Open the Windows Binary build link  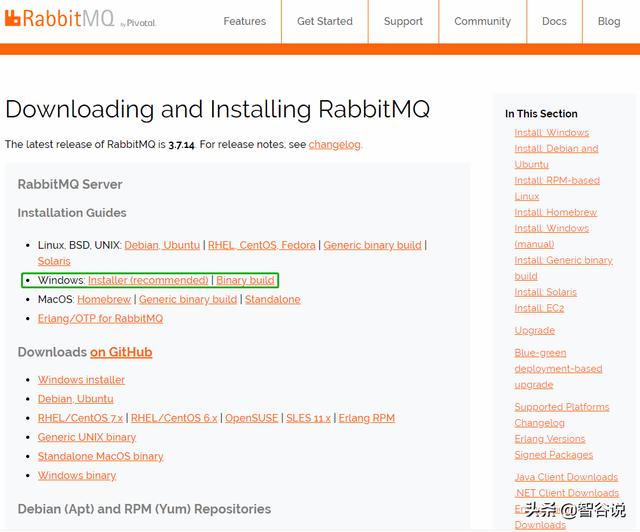[x=245, y=280]
